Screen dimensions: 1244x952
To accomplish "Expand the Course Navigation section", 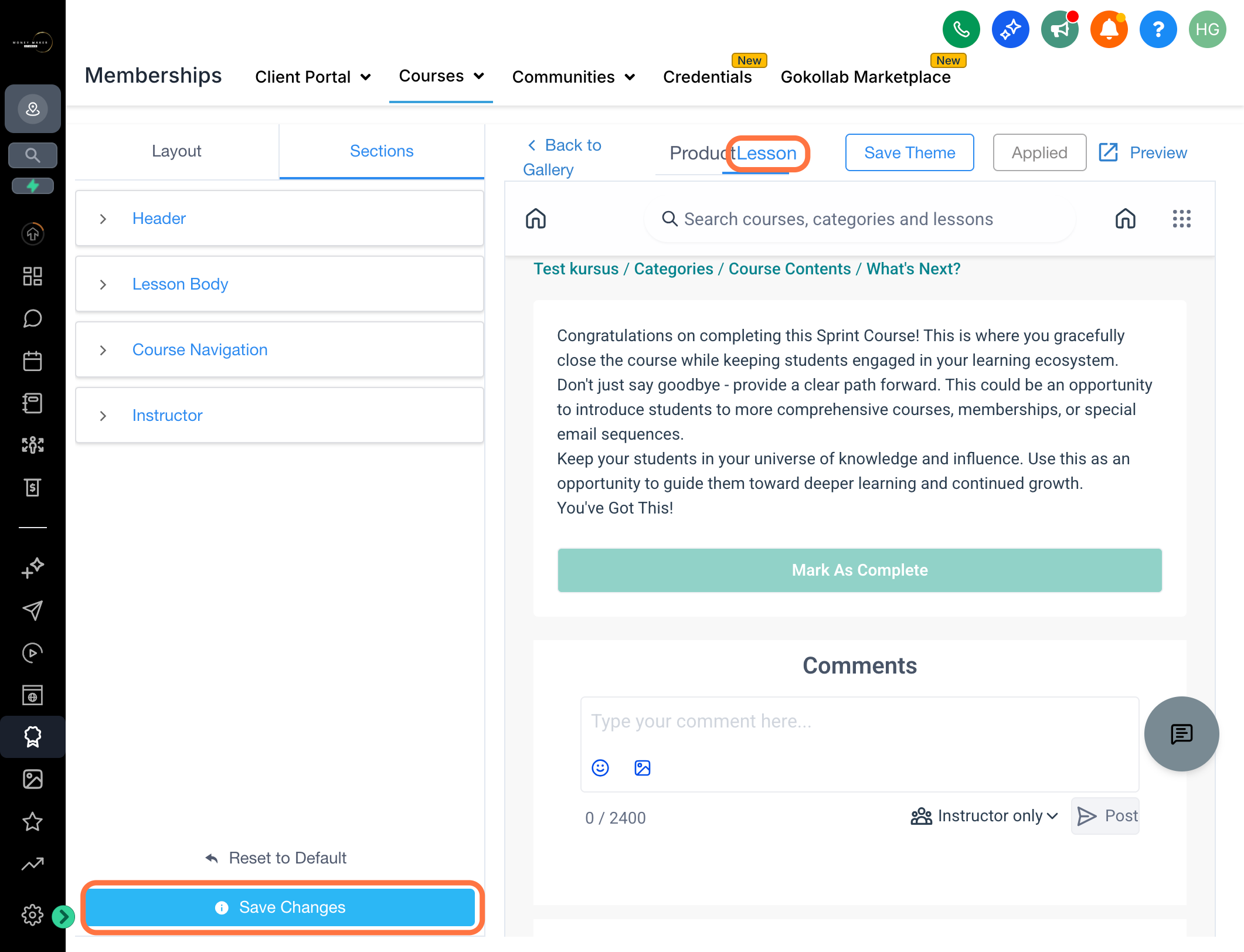I will [x=280, y=350].
